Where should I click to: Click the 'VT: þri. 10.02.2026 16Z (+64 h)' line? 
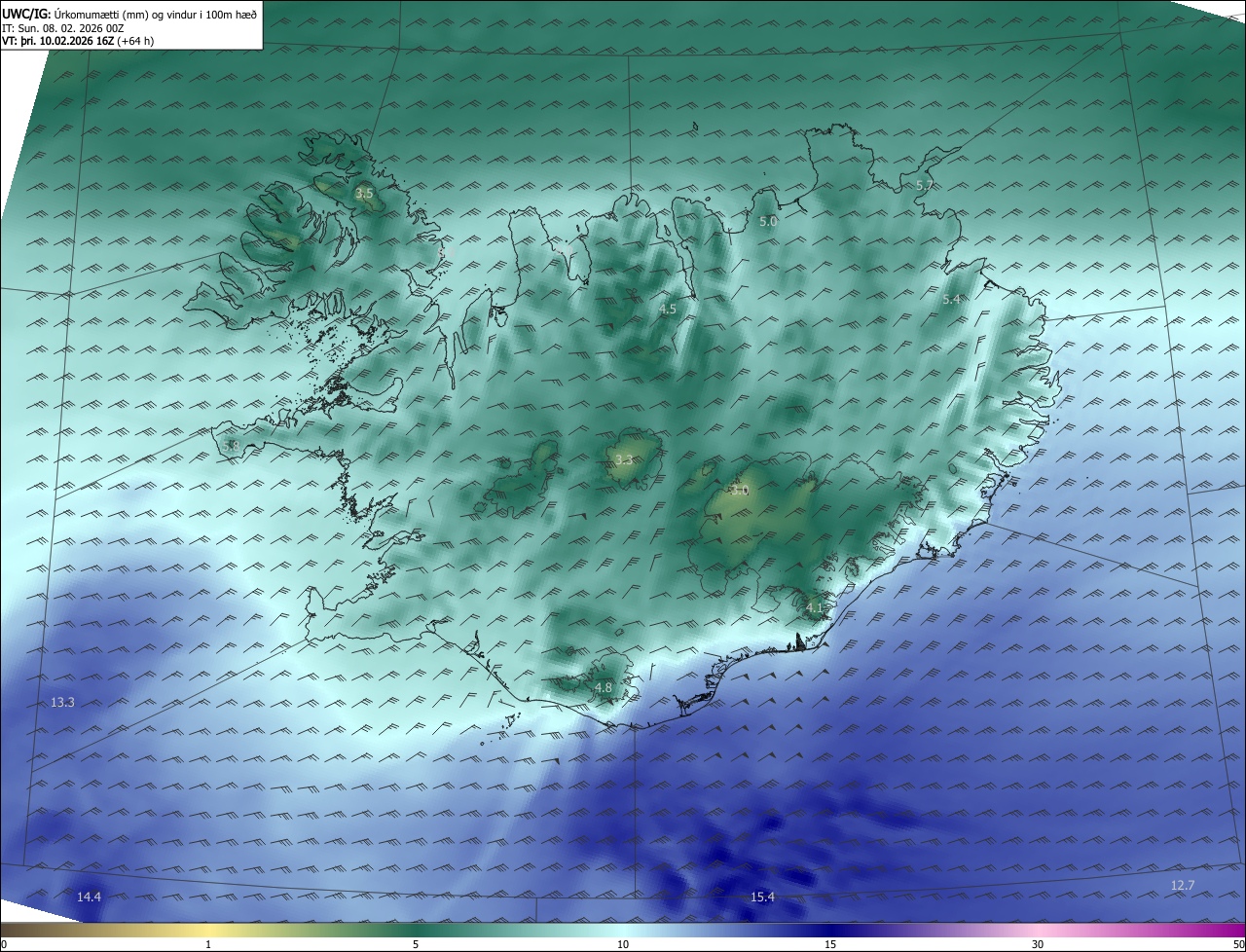point(78,42)
